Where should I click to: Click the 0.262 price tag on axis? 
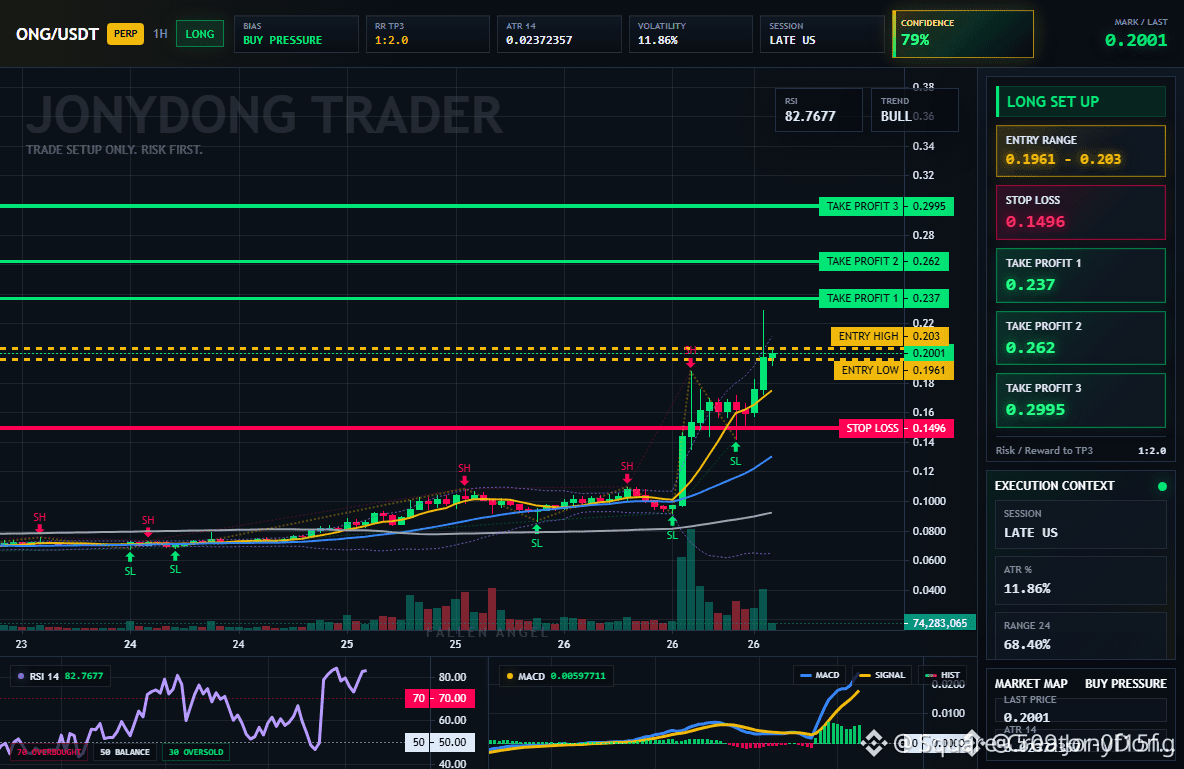(927, 261)
